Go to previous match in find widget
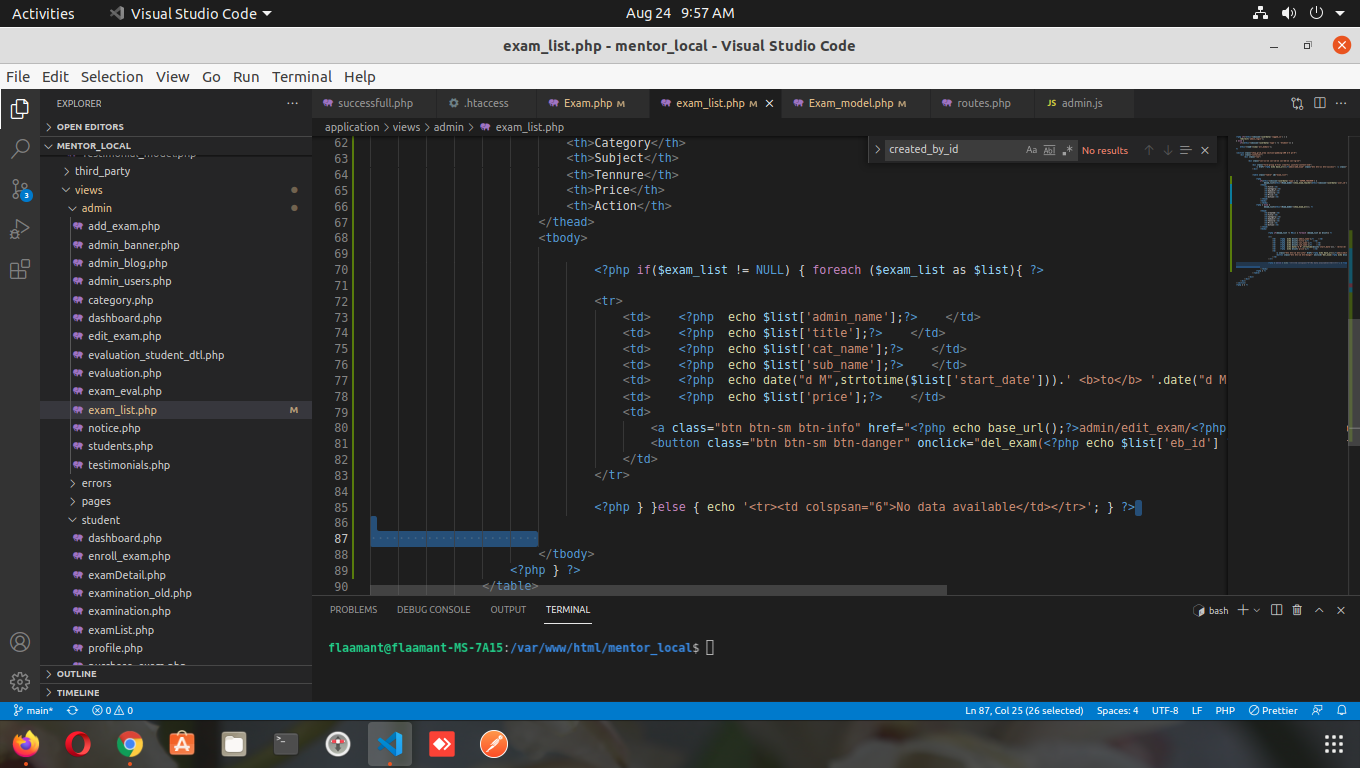The width and height of the screenshot is (1360, 768). click(x=1149, y=150)
